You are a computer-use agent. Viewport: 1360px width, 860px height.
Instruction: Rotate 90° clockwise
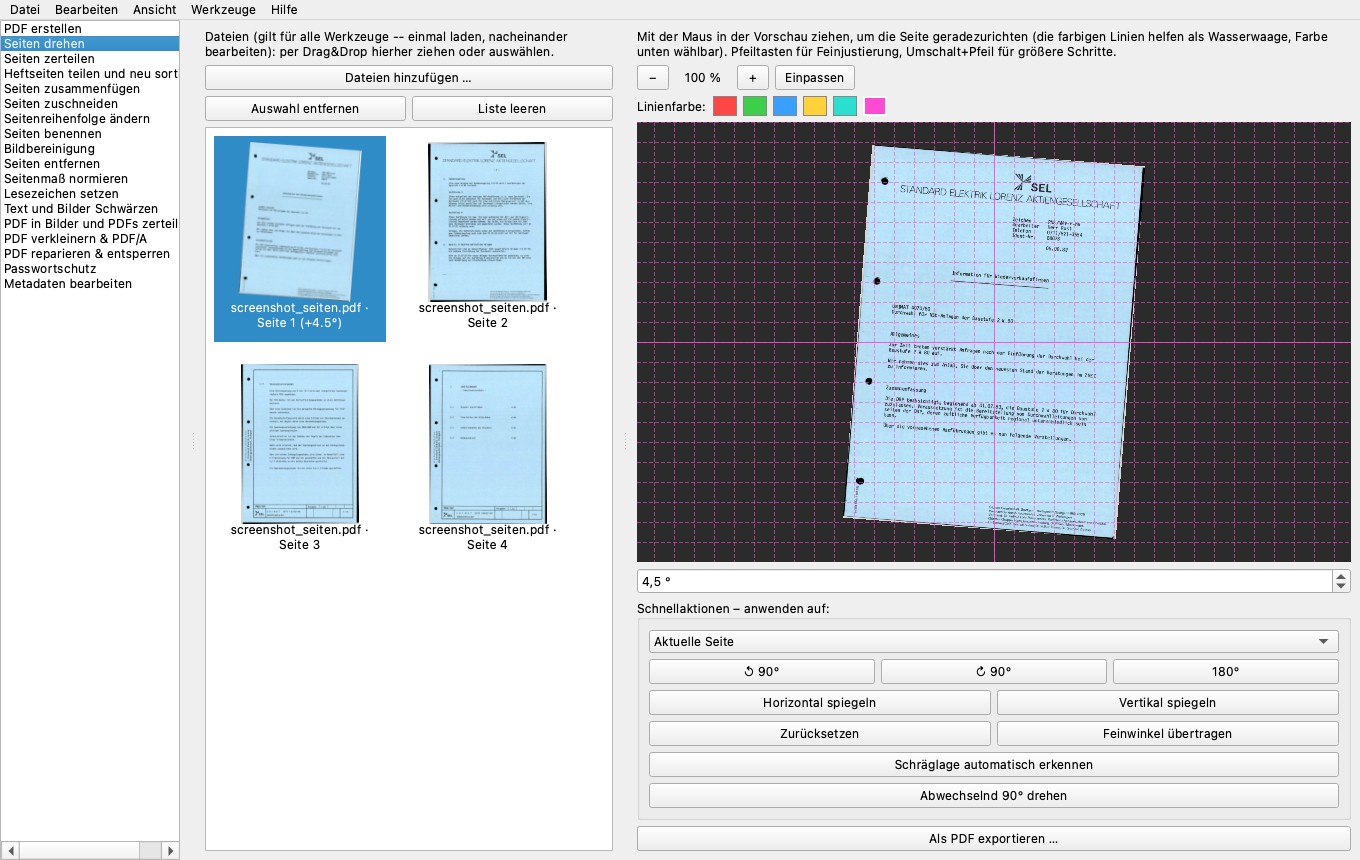pyautogui.click(x=994, y=672)
